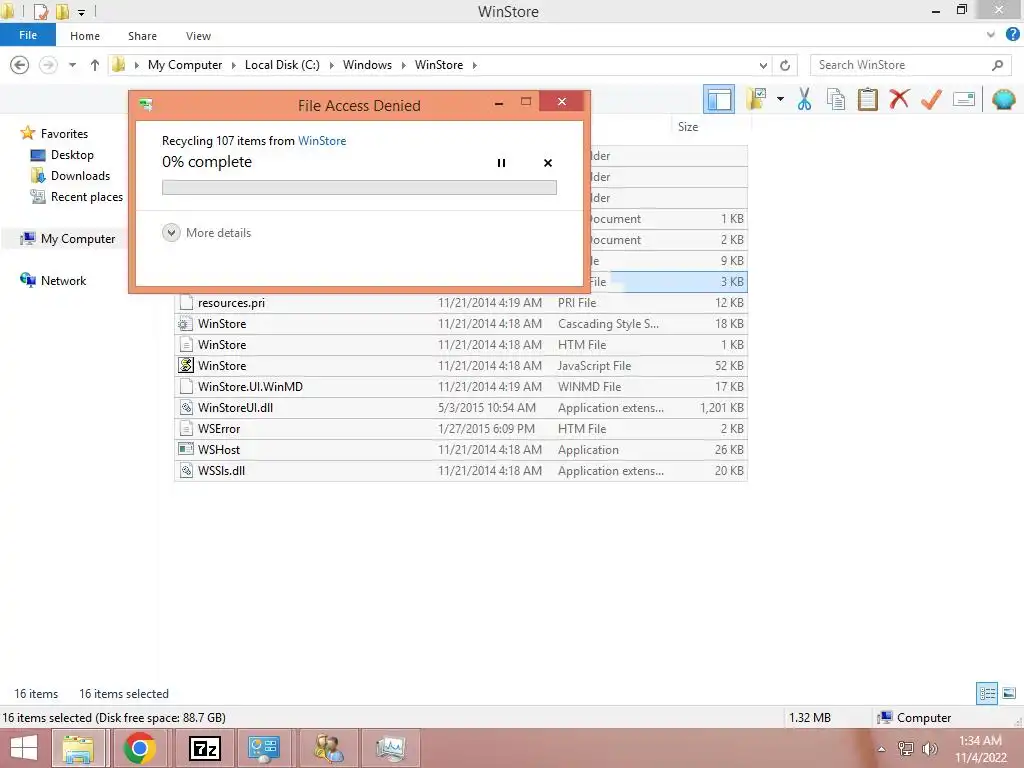Cancel the recycling operation with X
Image resolution: width=1024 pixels, height=768 pixels.
(x=548, y=163)
